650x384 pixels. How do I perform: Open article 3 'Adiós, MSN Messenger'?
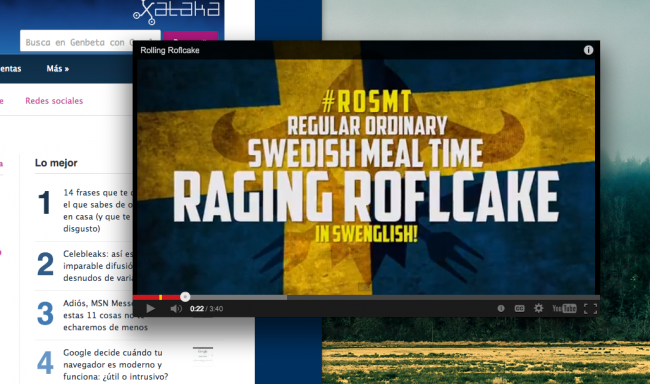click(x=105, y=315)
